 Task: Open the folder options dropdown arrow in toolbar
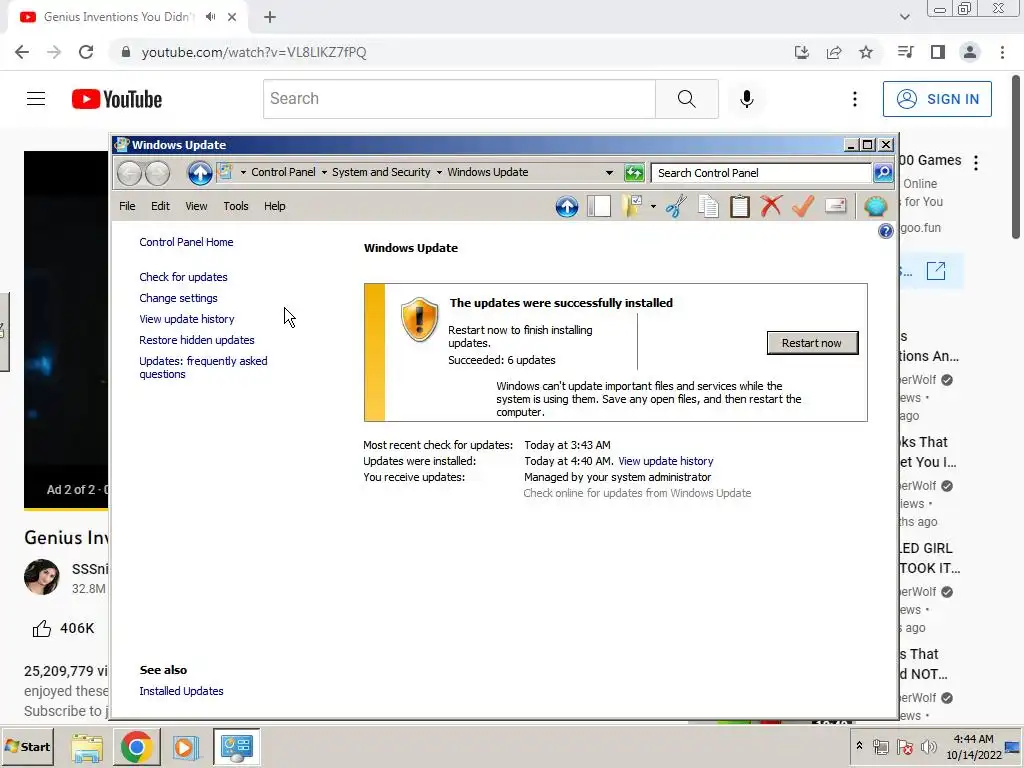(x=653, y=206)
